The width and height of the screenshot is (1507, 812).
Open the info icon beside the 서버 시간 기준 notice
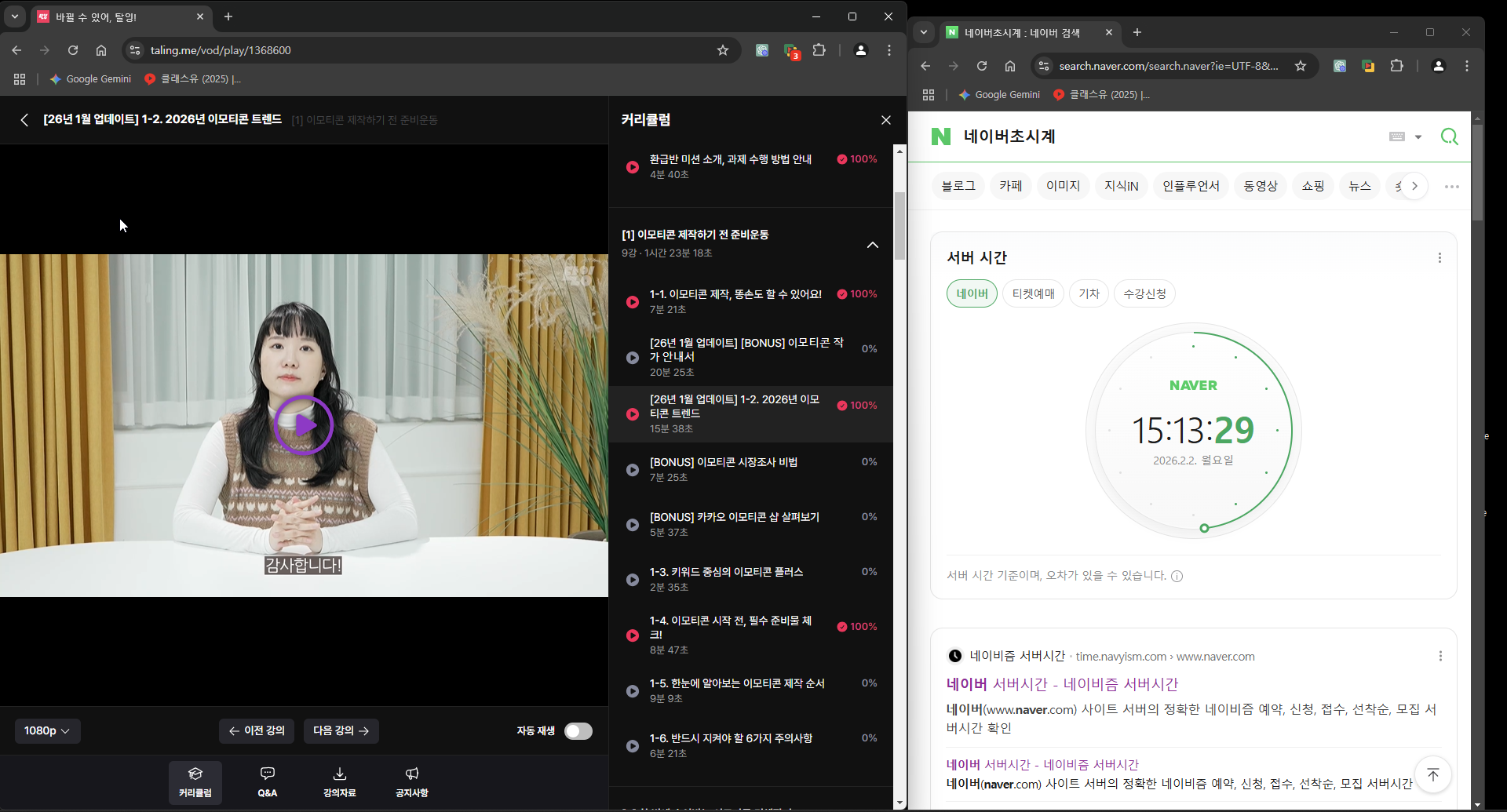click(1177, 576)
